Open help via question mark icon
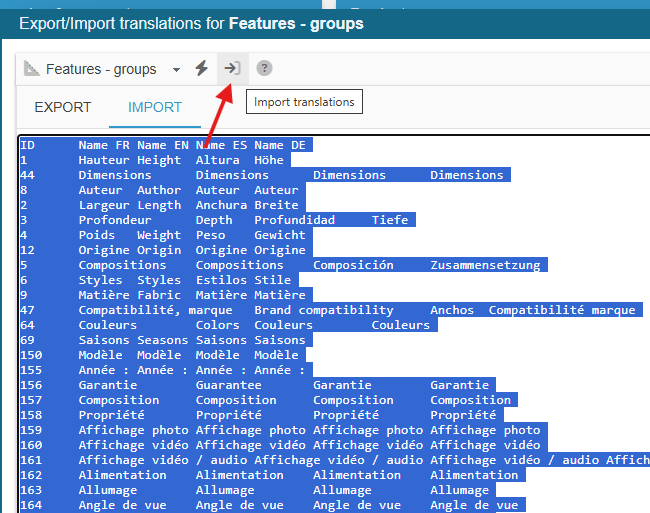The height and width of the screenshot is (513, 650). pyautogui.click(x=264, y=68)
